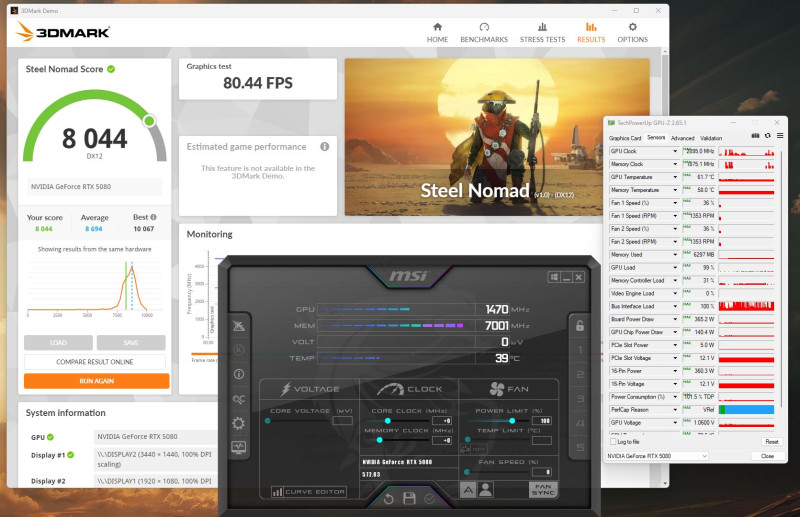Screen dimensions: 800x517
Task: Click the Afterburner GPU detach (fighter) icon
Action: click(238, 326)
